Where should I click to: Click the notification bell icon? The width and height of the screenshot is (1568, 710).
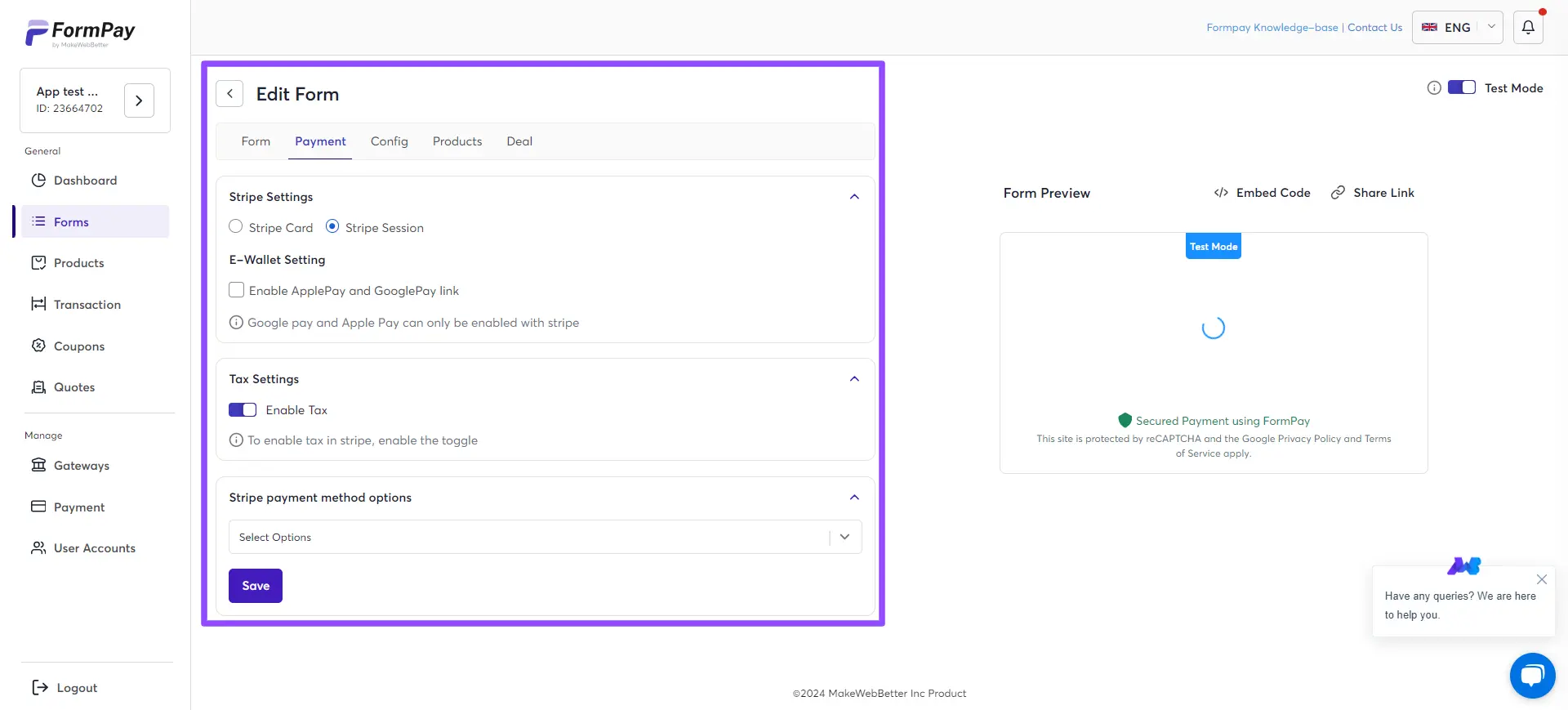1527,27
